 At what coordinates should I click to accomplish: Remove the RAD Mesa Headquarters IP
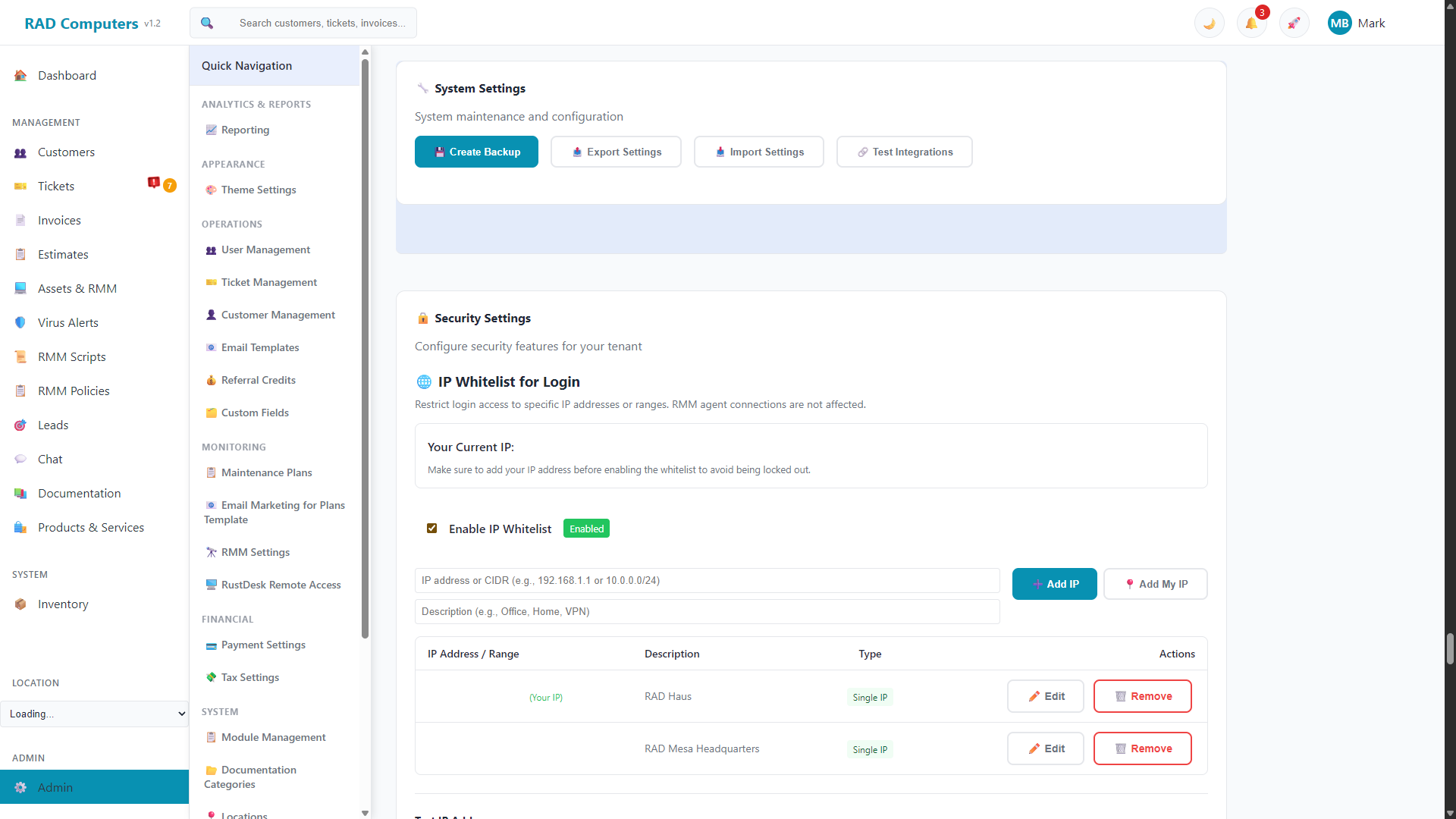(x=1142, y=748)
